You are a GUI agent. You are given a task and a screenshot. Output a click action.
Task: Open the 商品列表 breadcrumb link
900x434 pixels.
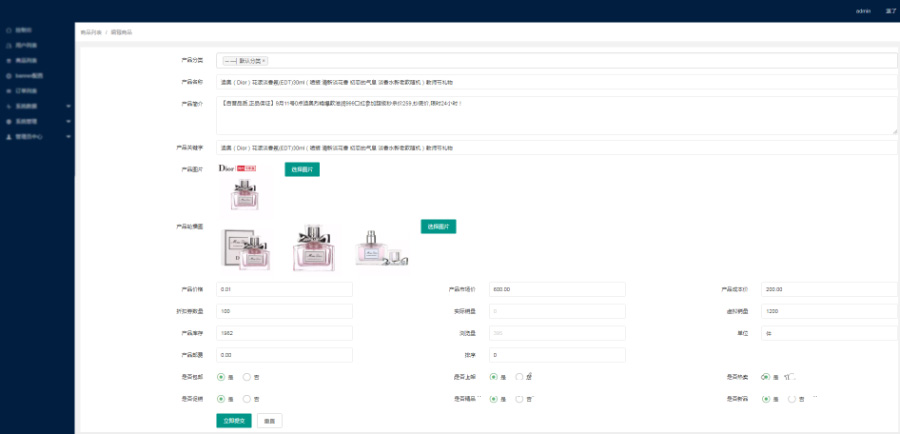[89, 32]
